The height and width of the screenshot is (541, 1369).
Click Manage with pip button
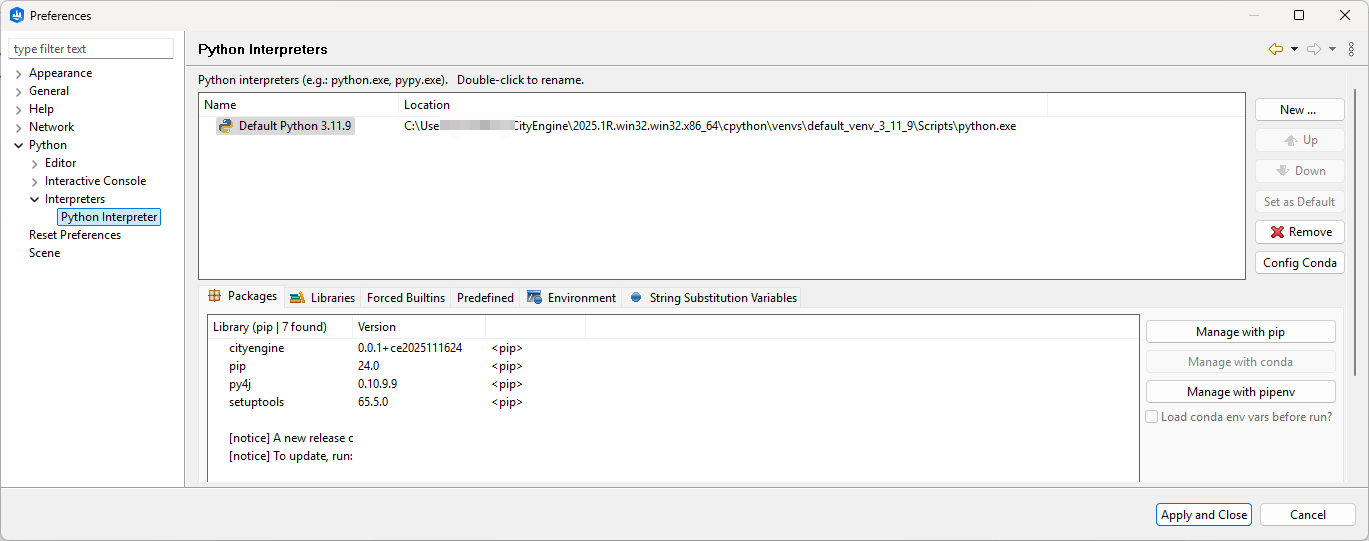tap(1240, 332)
